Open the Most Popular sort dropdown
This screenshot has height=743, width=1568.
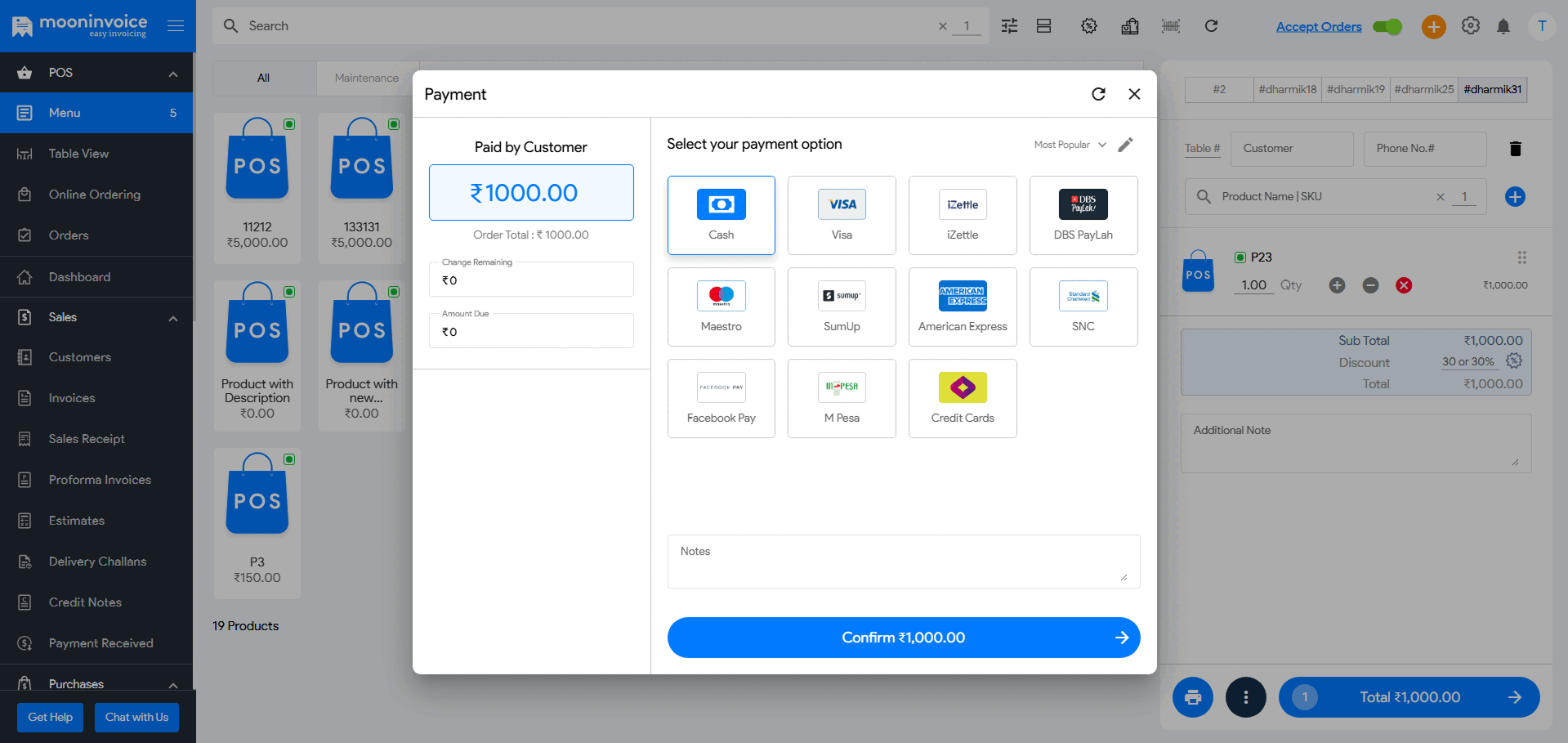[x=1070, y=145]
